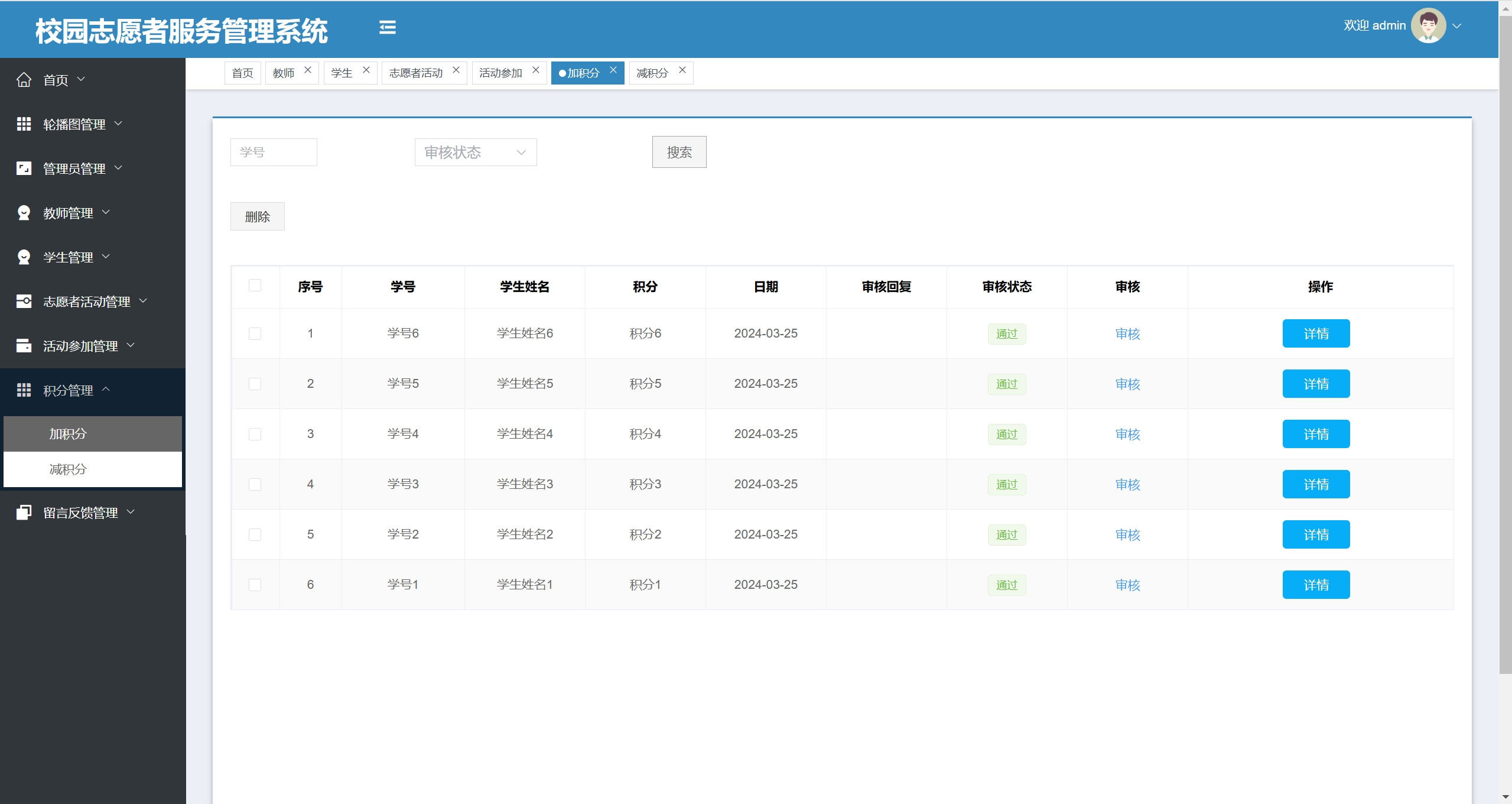This screenshot has width=1512, height=804.
Task: Click the home house icon in sidebar
Action: [24, 80]
